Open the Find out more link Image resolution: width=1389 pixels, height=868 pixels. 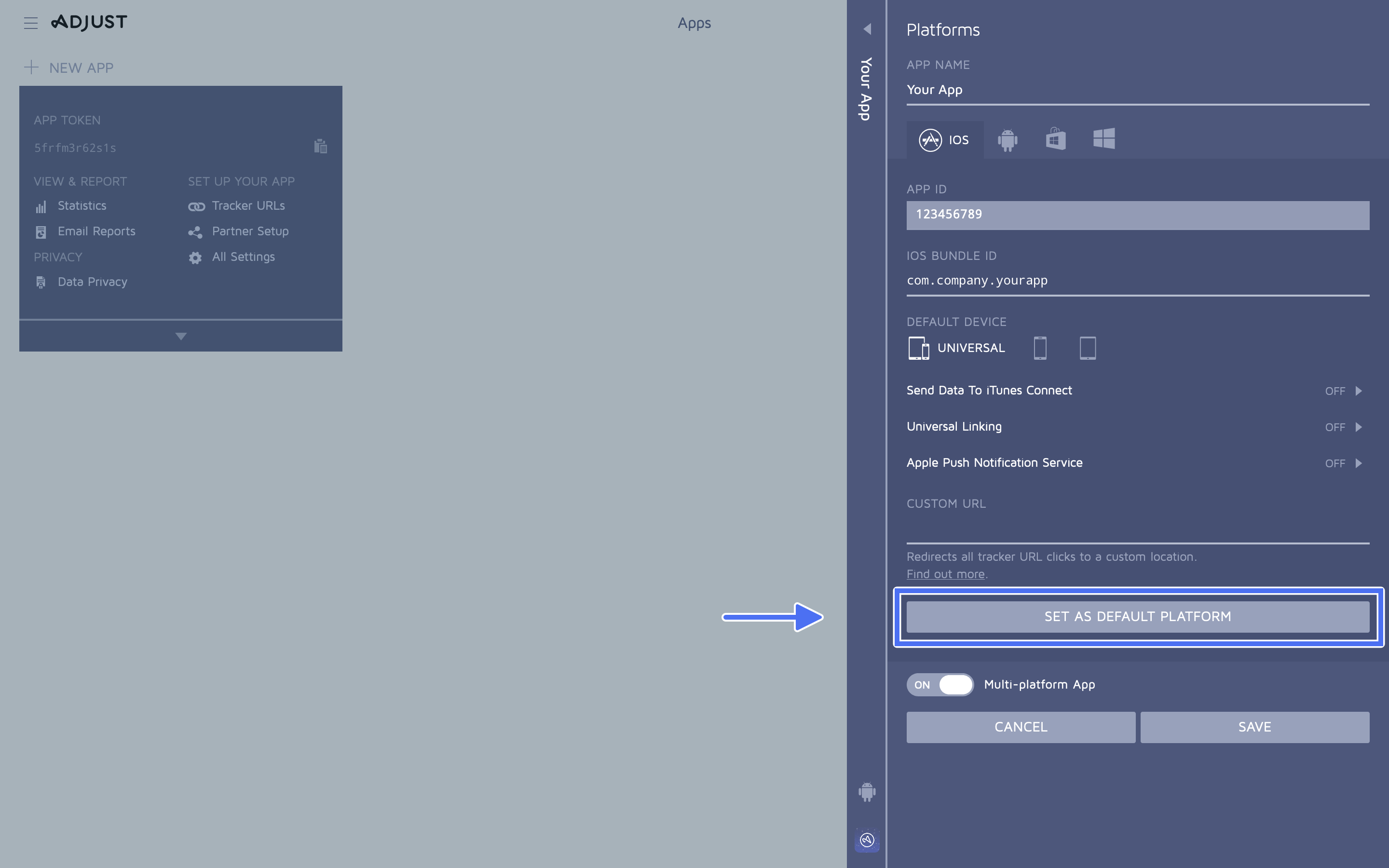pos(944,573)
